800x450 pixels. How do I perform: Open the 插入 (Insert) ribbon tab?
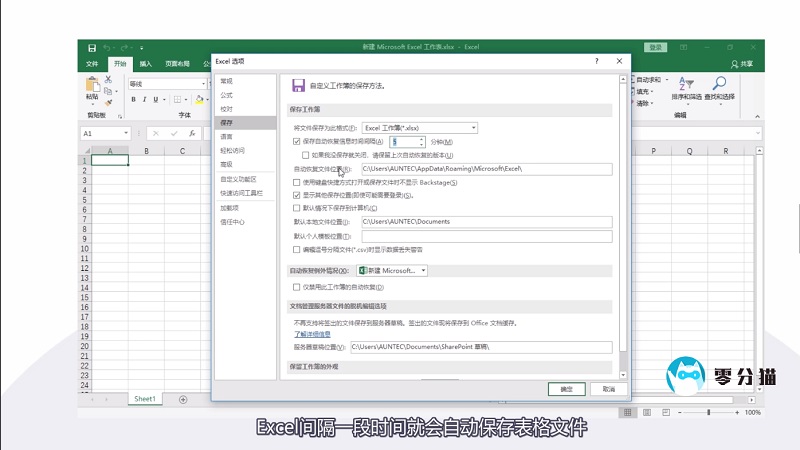146,63
